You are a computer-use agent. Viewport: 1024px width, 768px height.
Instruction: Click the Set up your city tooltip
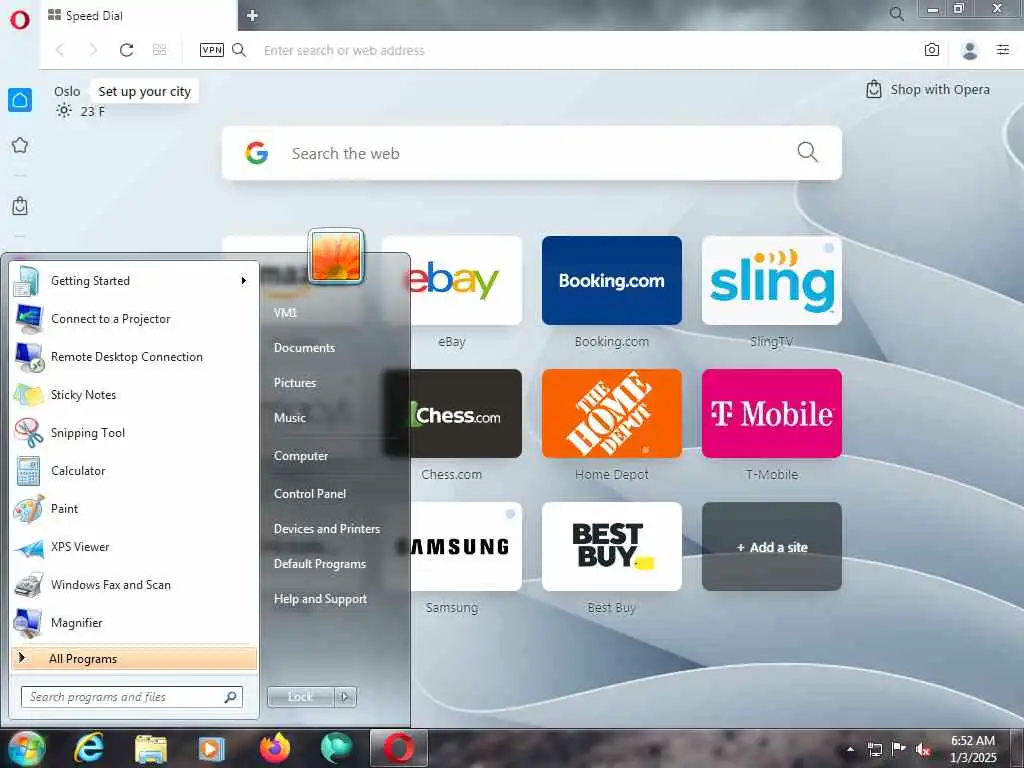[144, 91]
